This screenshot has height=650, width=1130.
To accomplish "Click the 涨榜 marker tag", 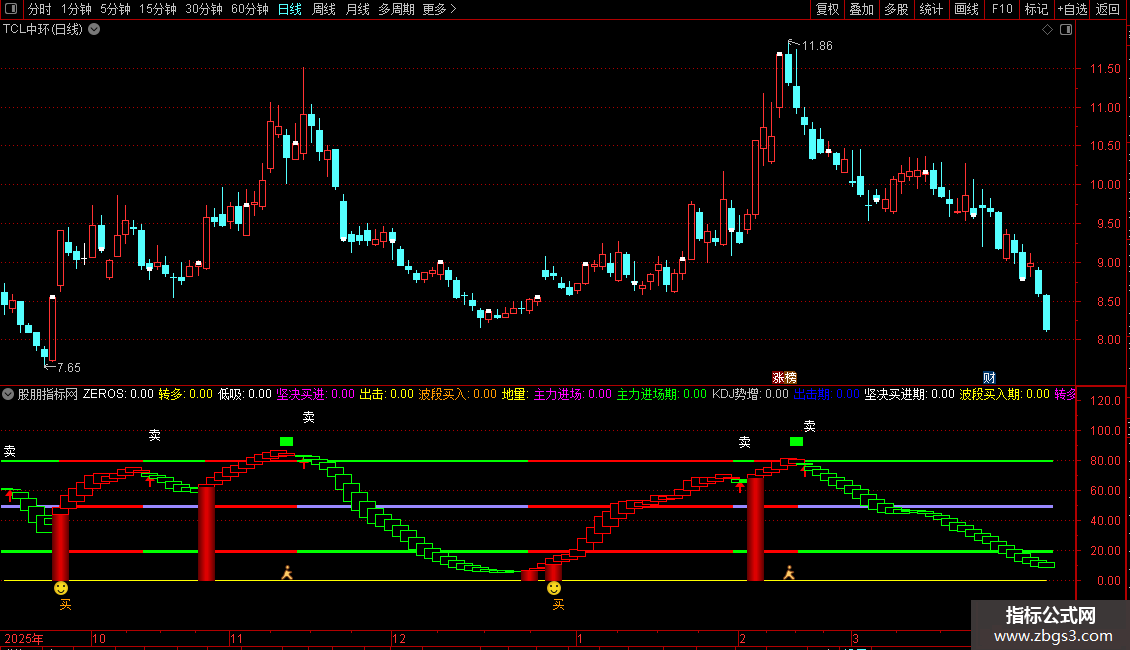I will (784, 378).
